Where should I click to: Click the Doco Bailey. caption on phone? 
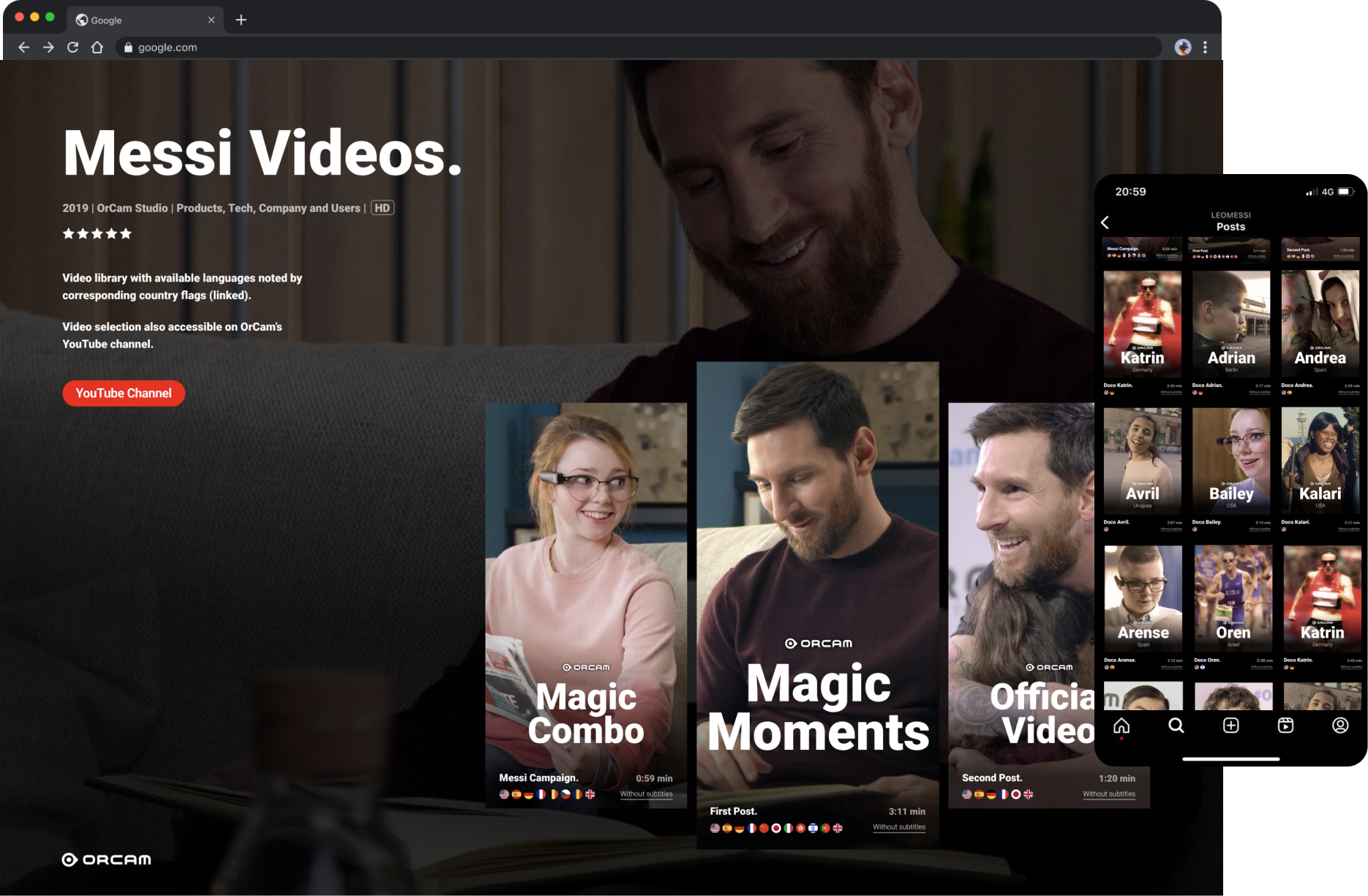[1206, 522]
